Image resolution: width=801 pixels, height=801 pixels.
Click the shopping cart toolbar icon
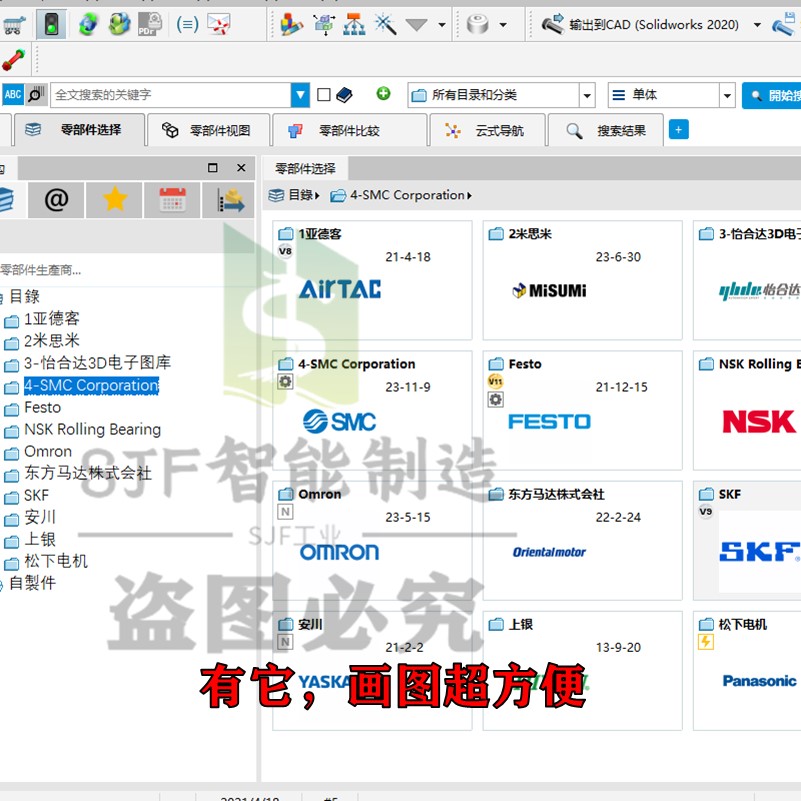click(14, 25)
